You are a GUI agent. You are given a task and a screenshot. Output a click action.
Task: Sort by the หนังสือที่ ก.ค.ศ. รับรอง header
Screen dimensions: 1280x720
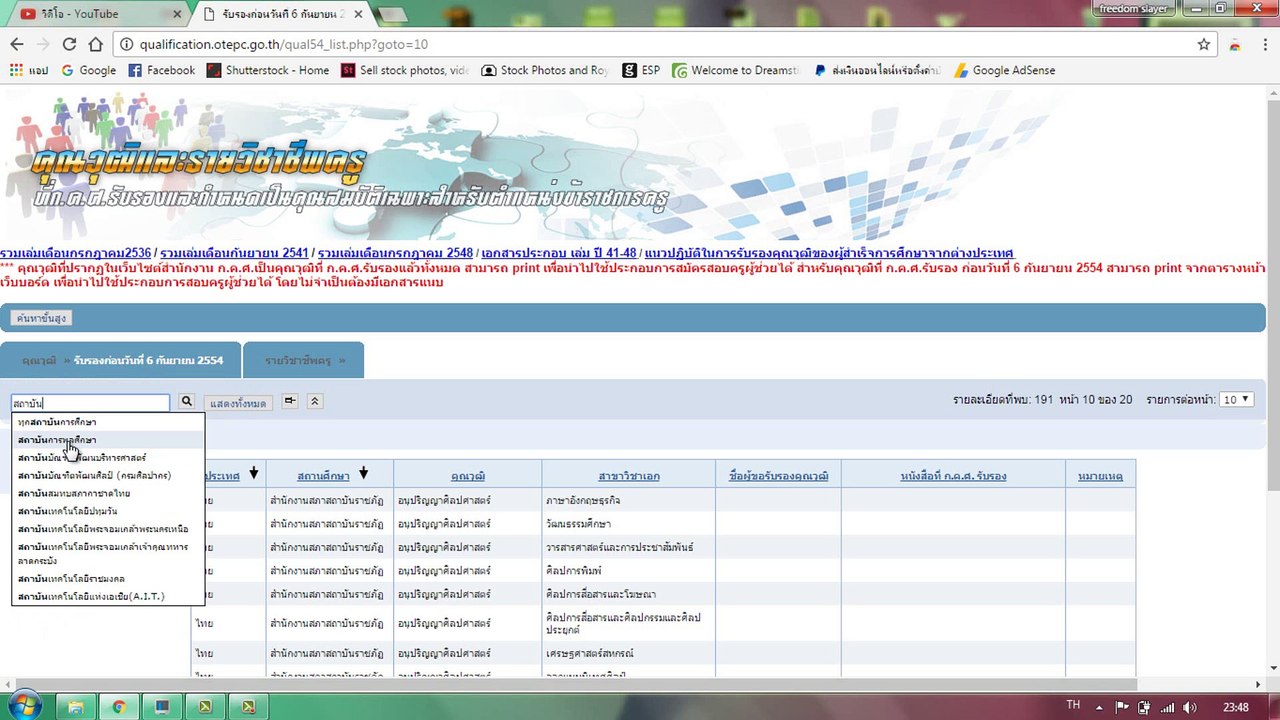point(953,476)
